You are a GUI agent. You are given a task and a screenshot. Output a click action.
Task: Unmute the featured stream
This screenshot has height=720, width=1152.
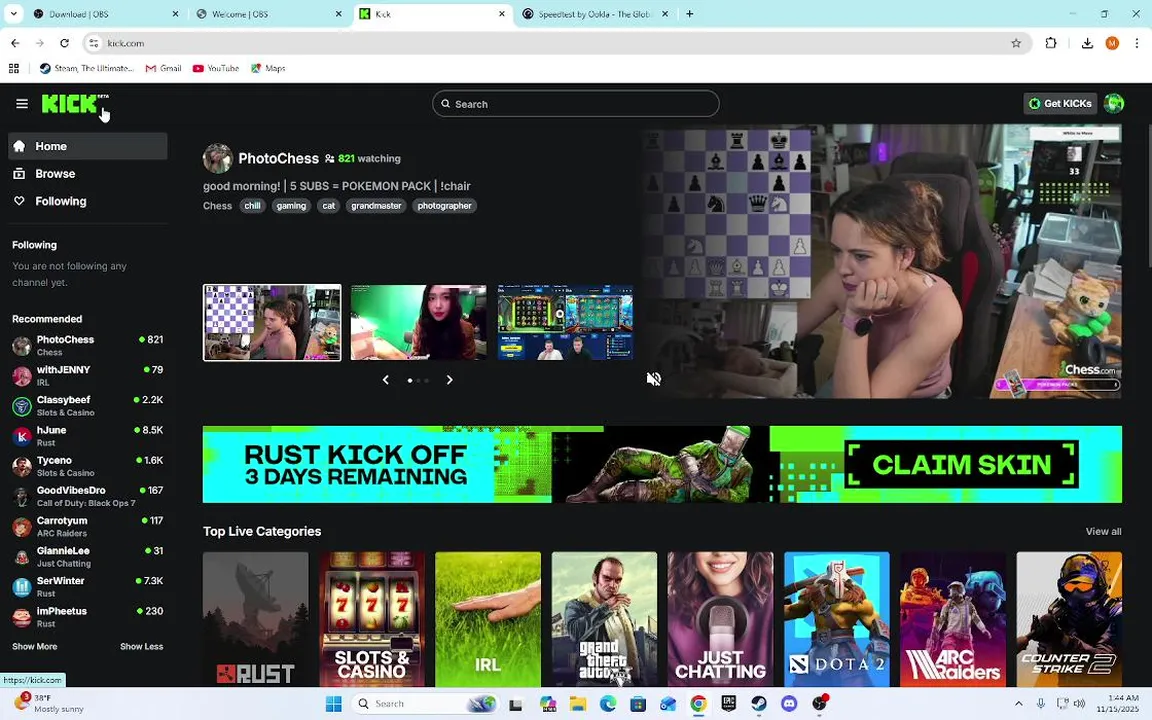click(x=654, y=379)
